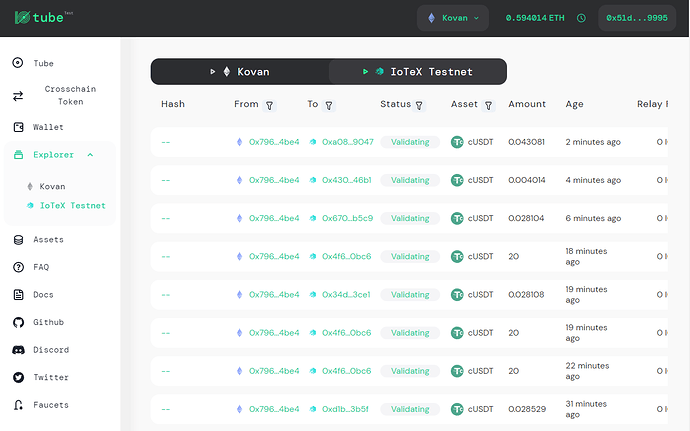Click the 0.594014 ETH balance
This screenshot has width=690, height=431.
point(535,18)
